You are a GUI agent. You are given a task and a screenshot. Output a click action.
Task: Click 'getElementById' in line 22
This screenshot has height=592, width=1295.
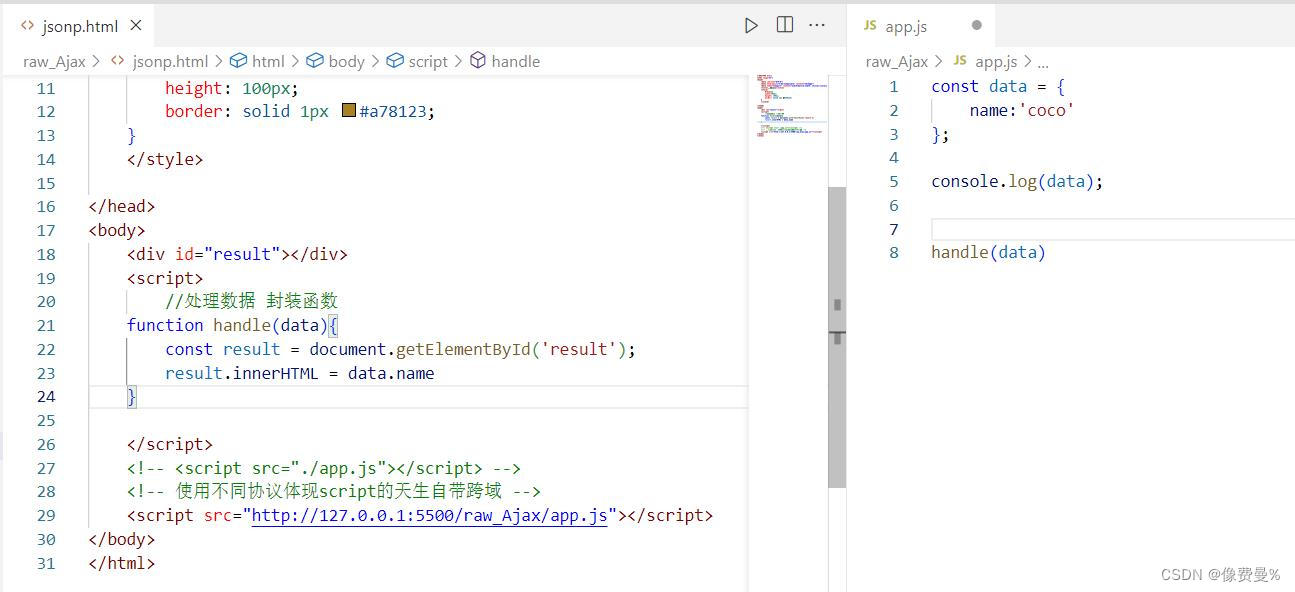point(462,349)
